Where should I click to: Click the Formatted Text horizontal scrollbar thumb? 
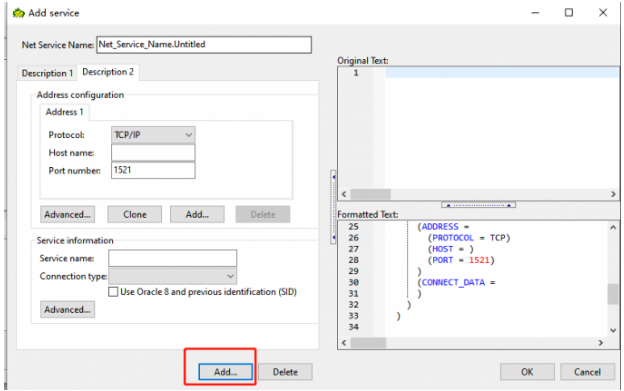tap(368, 343)
